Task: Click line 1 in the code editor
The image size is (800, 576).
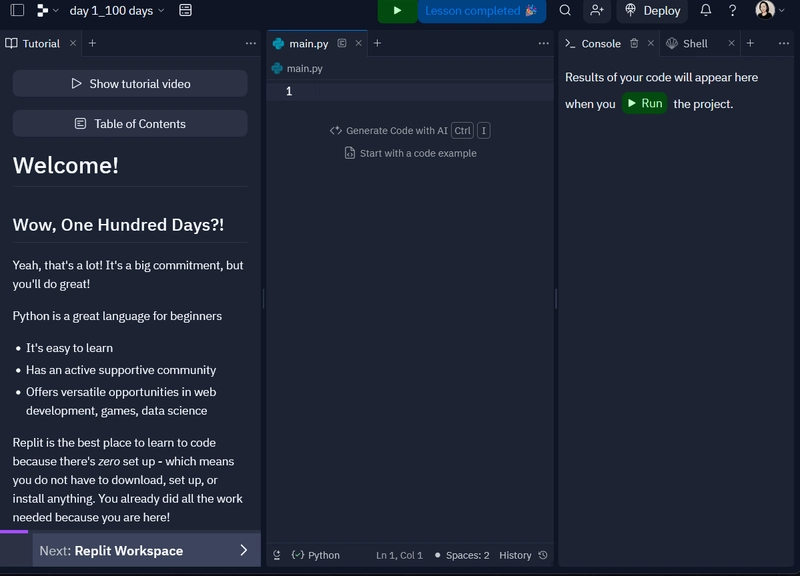Action: point(410,91)
